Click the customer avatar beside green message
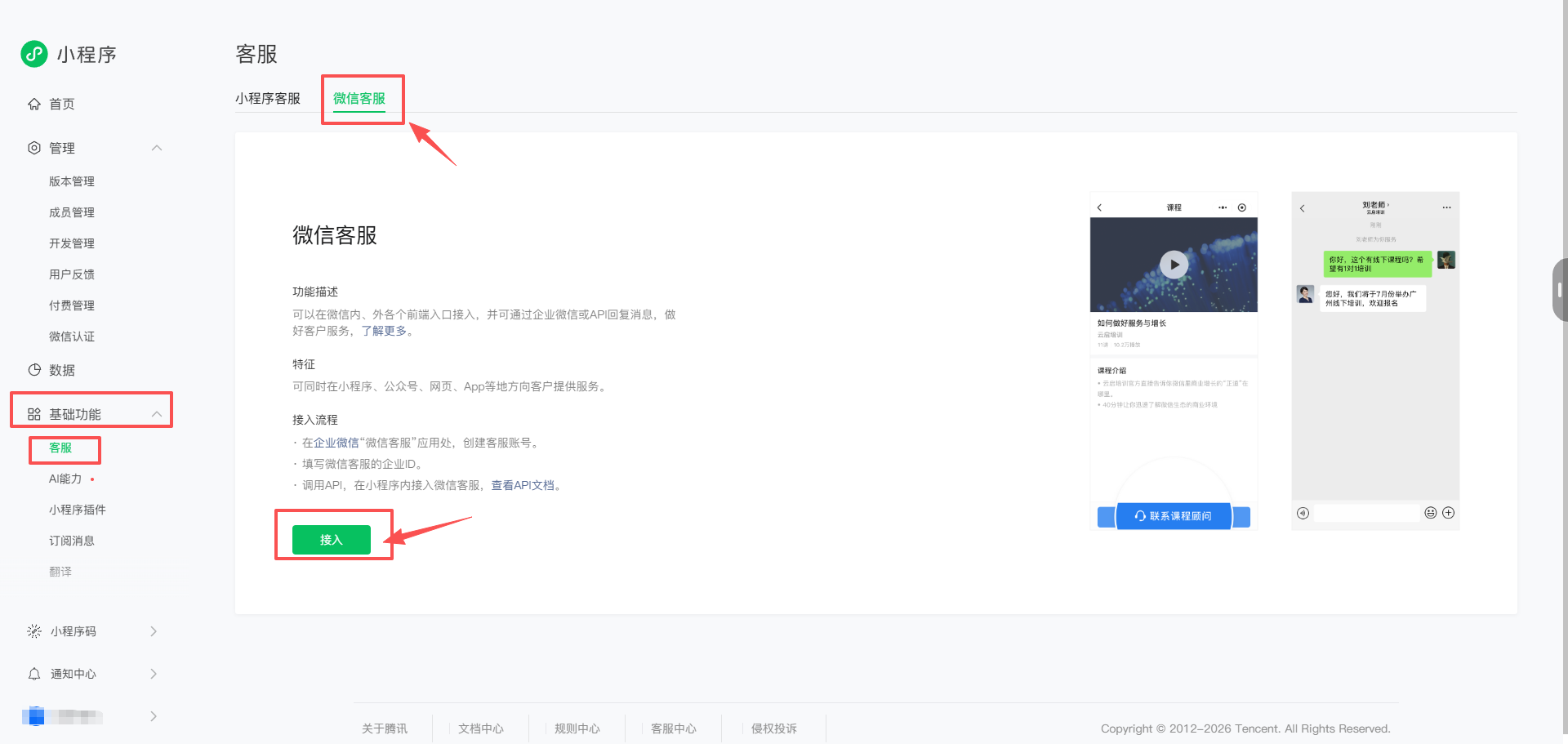Image resolution: width=1568 pixels, height=744 pixels. 1446,261
